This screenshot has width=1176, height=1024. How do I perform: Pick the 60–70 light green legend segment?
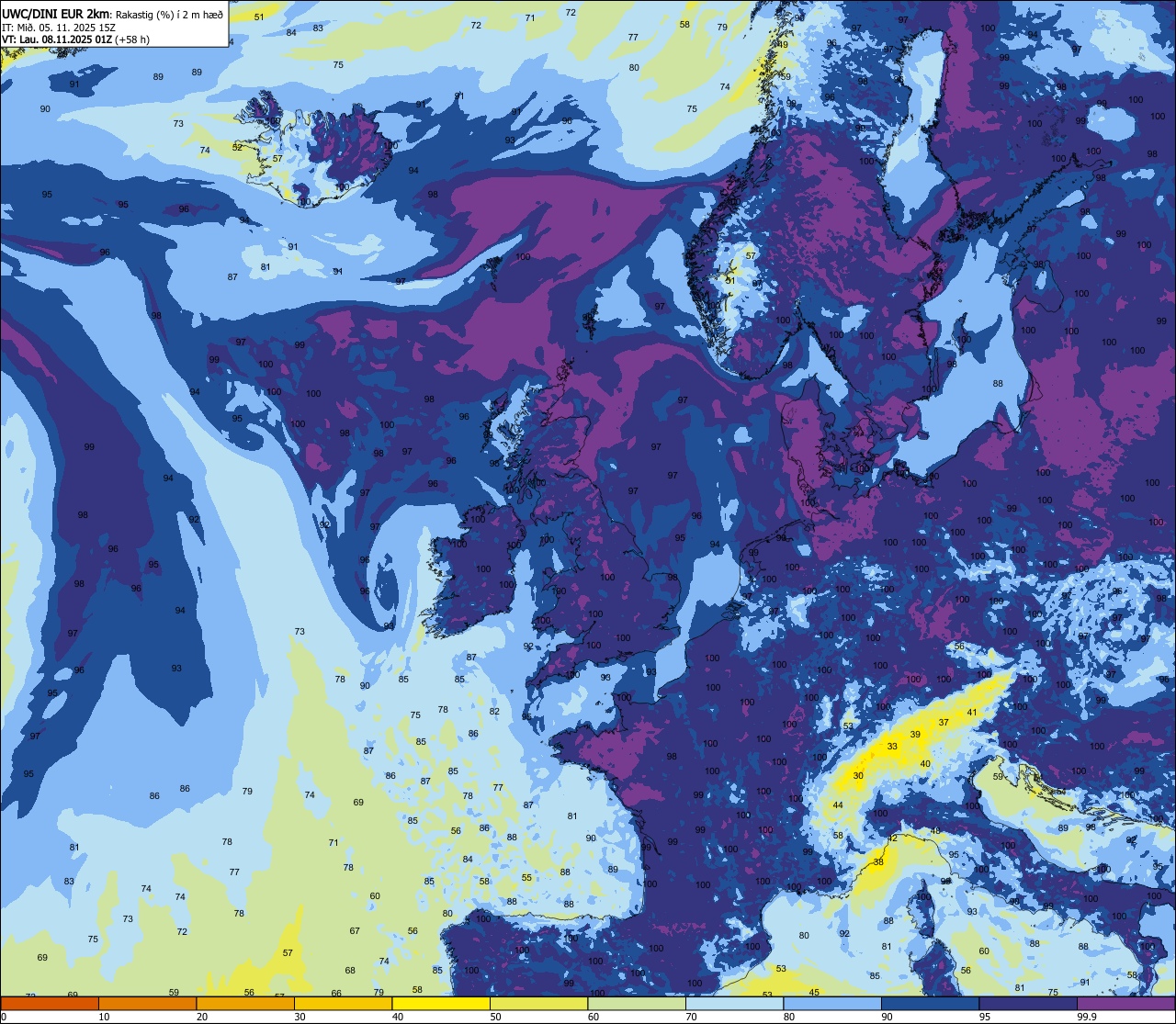point(637,1003)
